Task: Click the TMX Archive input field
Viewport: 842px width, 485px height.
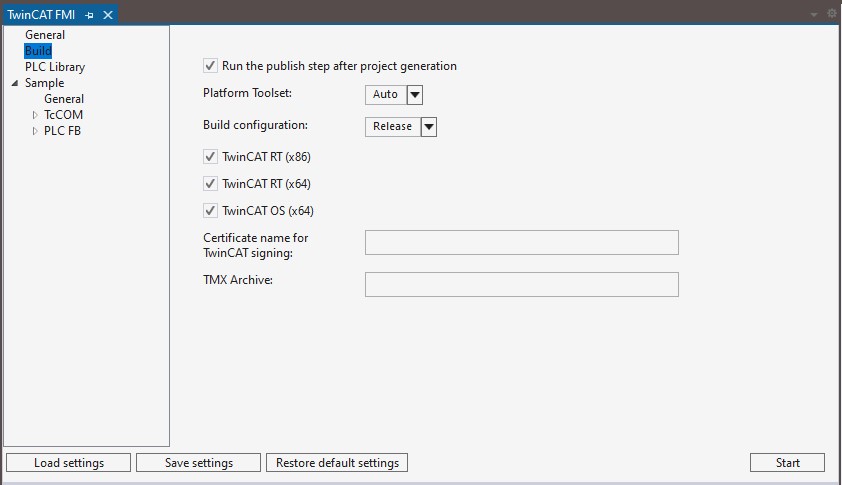Action: click(x=521, y=285)
